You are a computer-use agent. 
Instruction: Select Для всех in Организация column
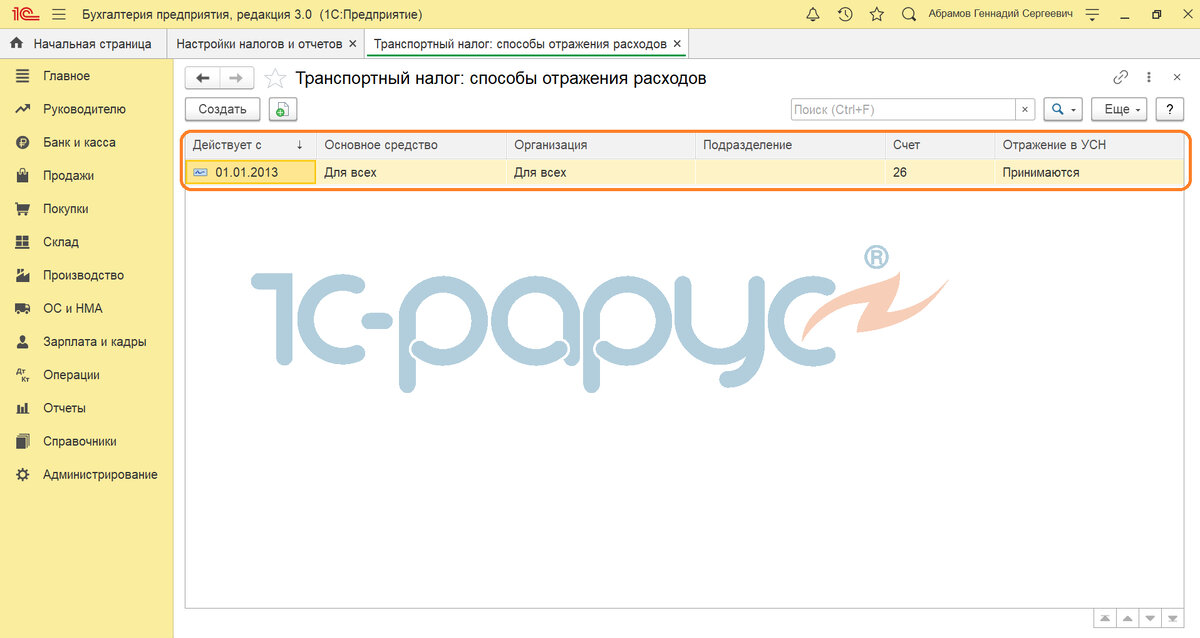point(601,172)
